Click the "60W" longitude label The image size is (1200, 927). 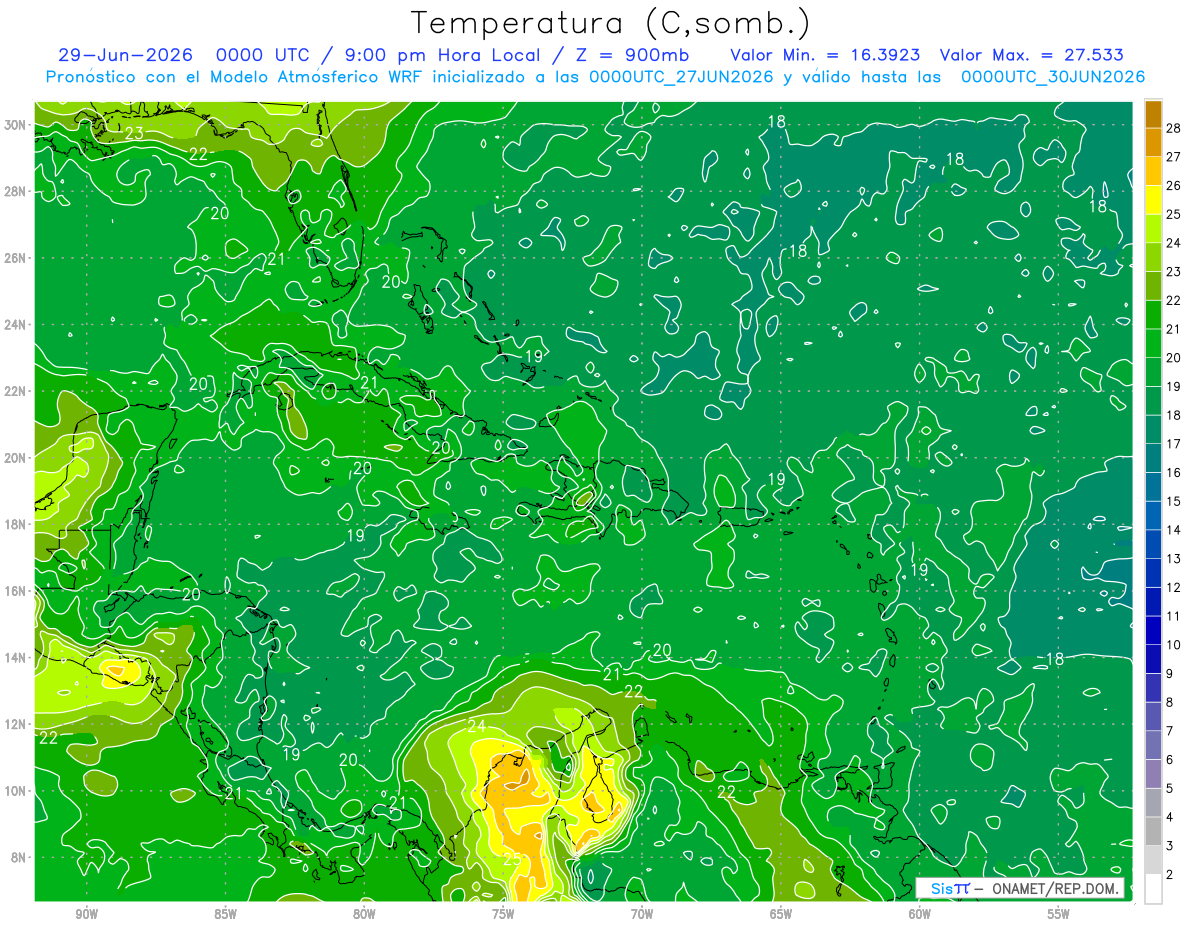coord(919,914)
